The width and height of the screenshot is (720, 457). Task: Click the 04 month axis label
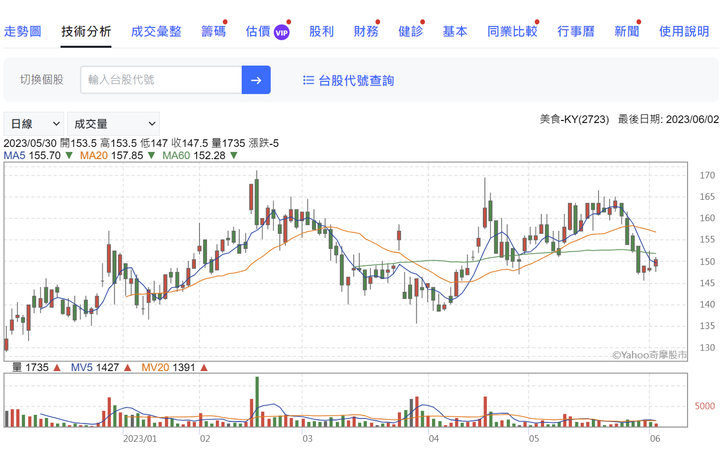(433, 438)
